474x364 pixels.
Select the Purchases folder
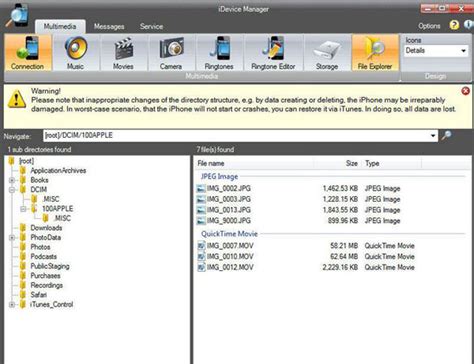[x=45, y=276]
